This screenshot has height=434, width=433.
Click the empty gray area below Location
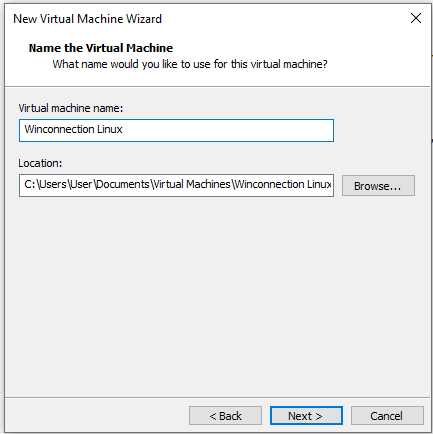(x=217, y=293)
